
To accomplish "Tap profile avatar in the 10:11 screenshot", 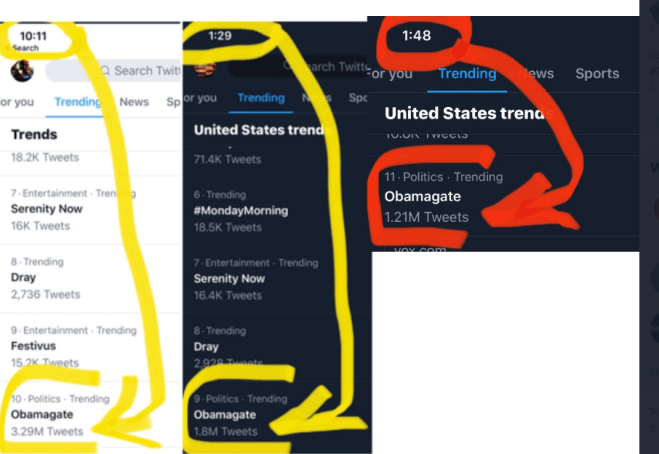I will 20,70.
